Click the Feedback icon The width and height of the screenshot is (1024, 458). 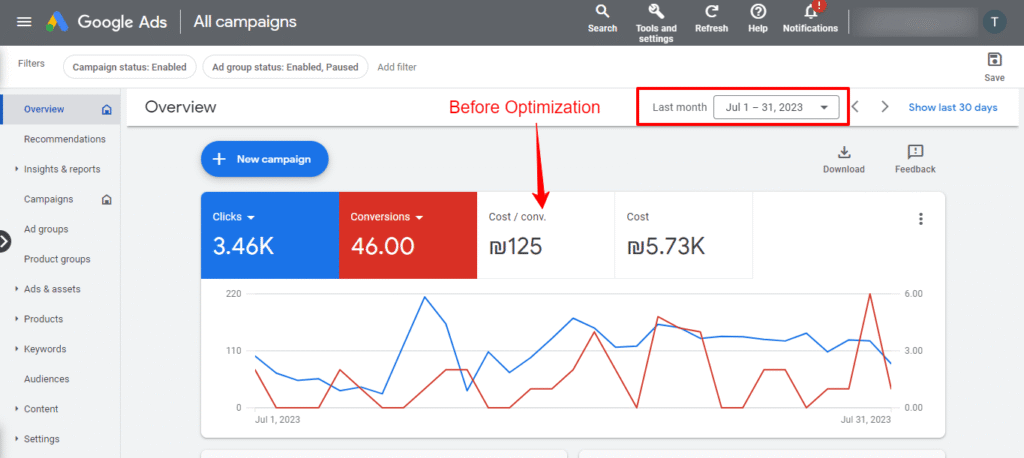(x=914, y=153)
